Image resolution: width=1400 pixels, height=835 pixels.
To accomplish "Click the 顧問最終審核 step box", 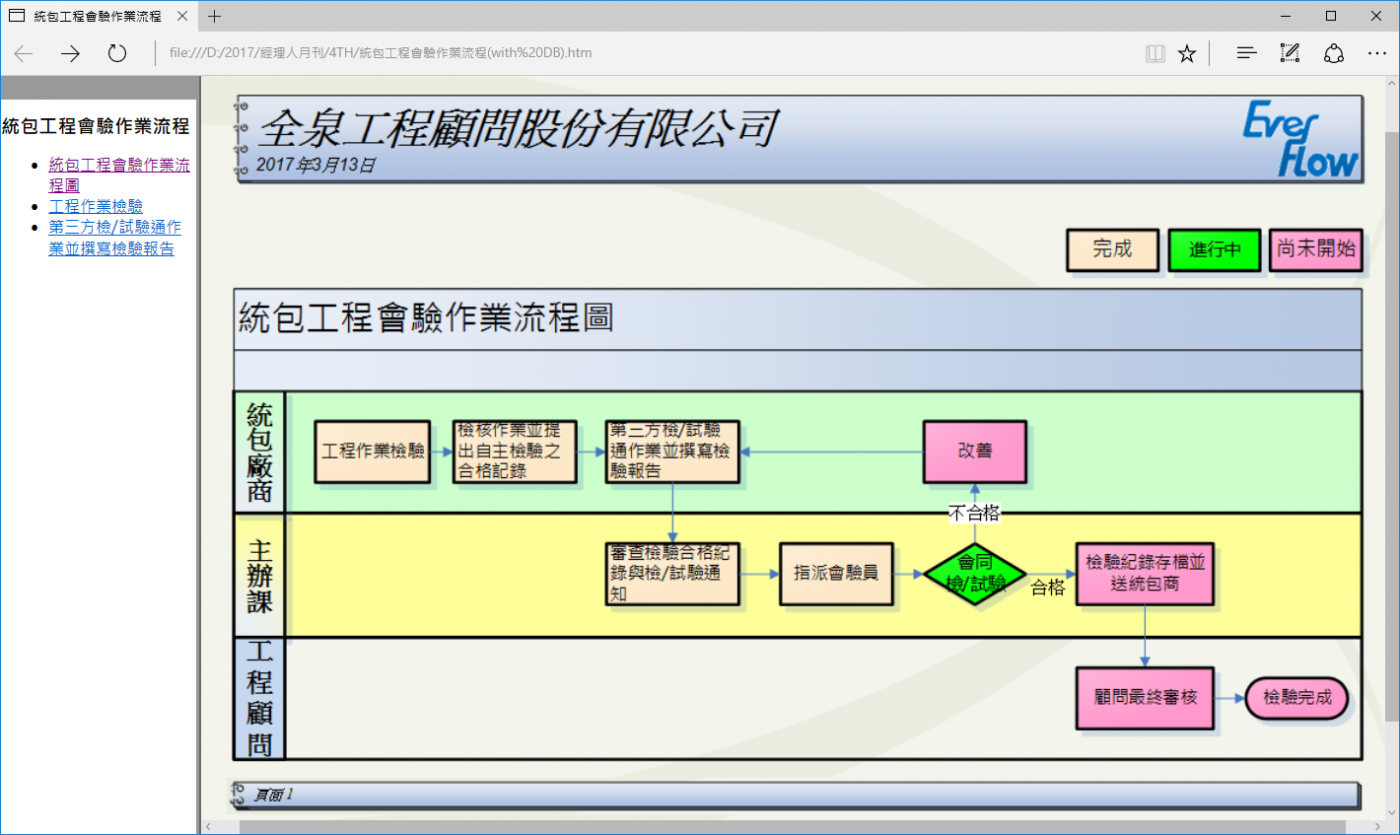I will (x=1144, y=698).
